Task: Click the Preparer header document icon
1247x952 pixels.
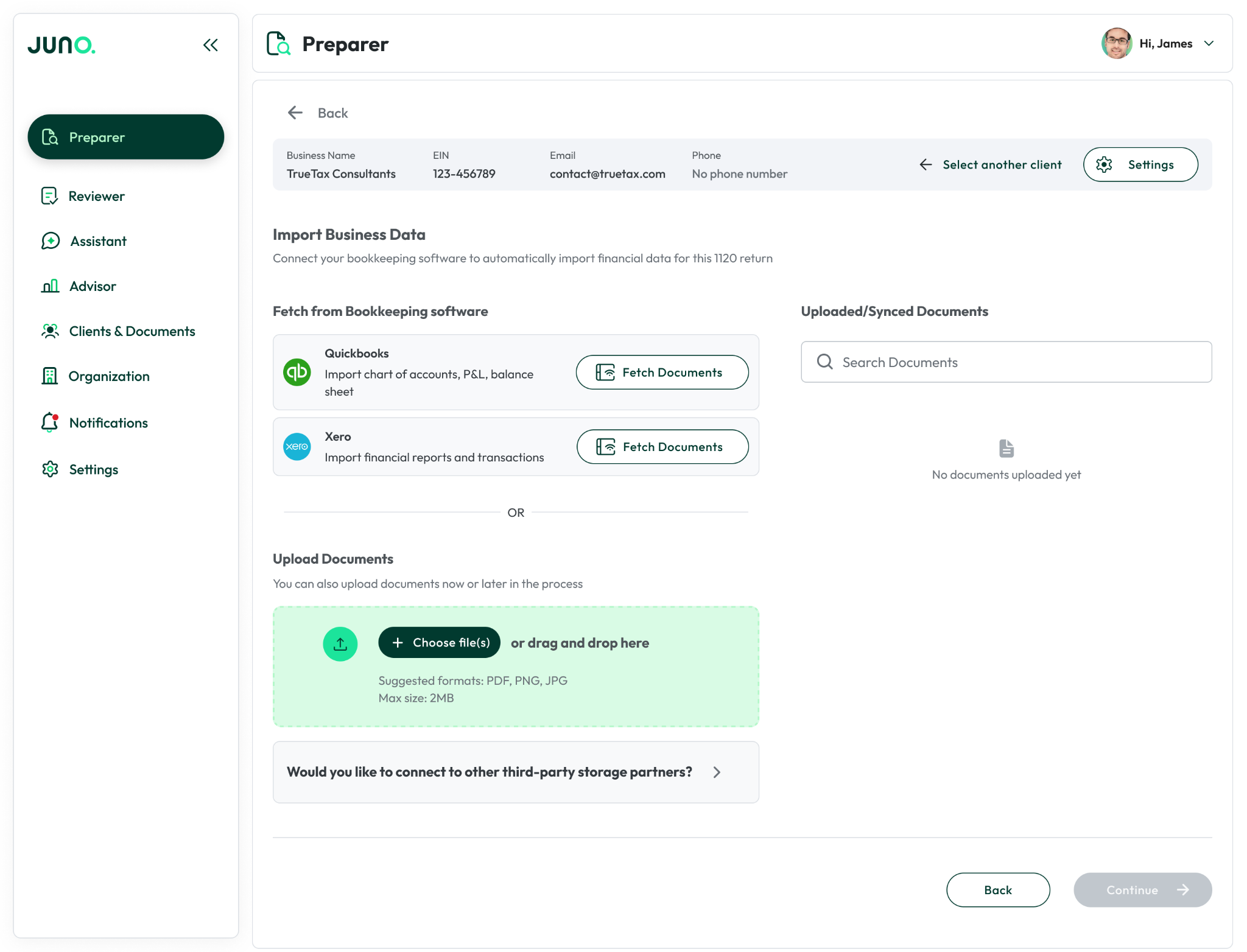Action: (x=278, y=44)
